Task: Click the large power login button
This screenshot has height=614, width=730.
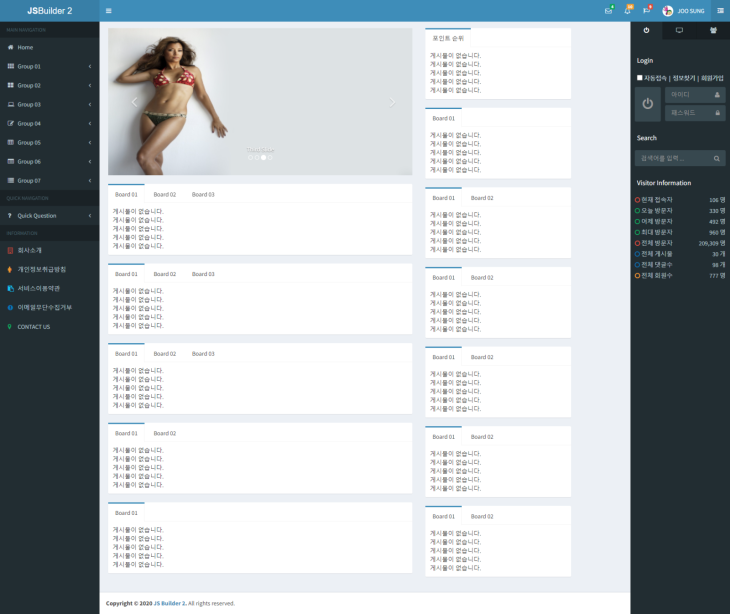Action: click(x=647, y=104)
